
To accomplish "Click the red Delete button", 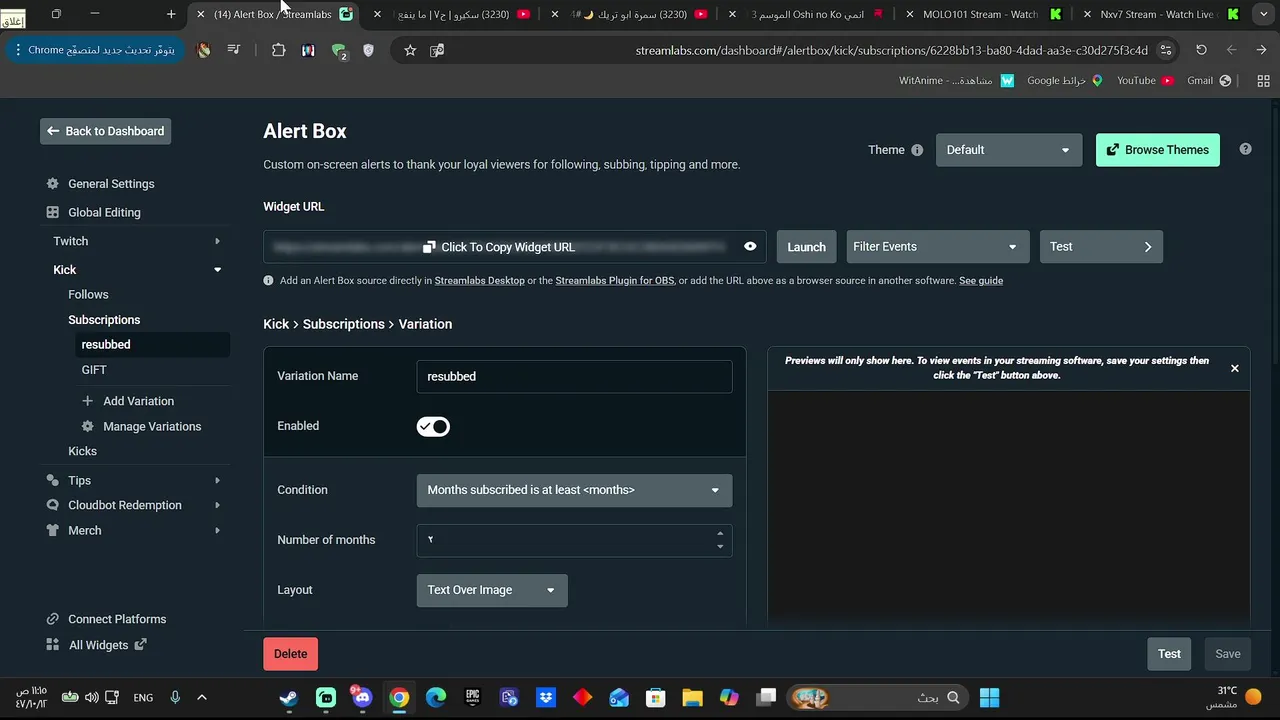I will (x=291, y=654).
